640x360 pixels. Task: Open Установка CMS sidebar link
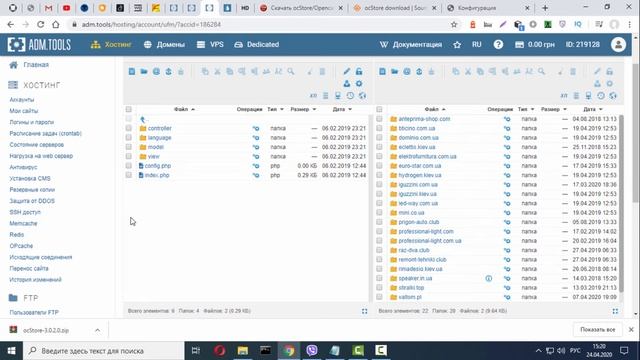click(x=30, y=178)
